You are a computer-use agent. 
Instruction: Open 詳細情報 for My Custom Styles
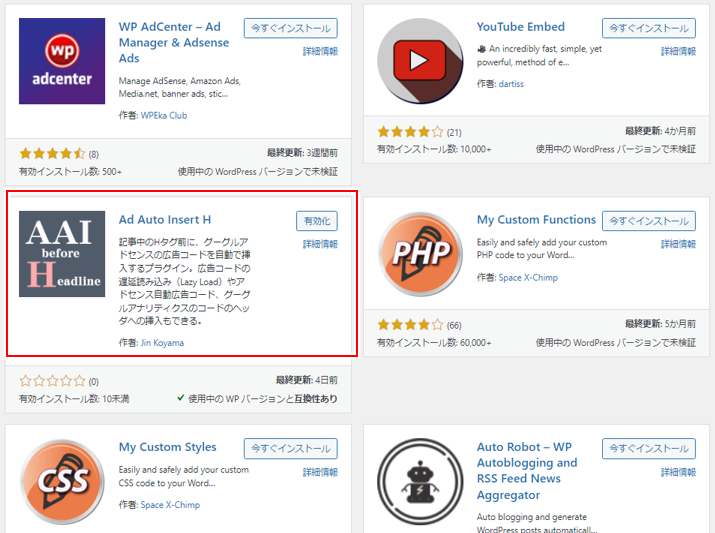tap(321, 472)
